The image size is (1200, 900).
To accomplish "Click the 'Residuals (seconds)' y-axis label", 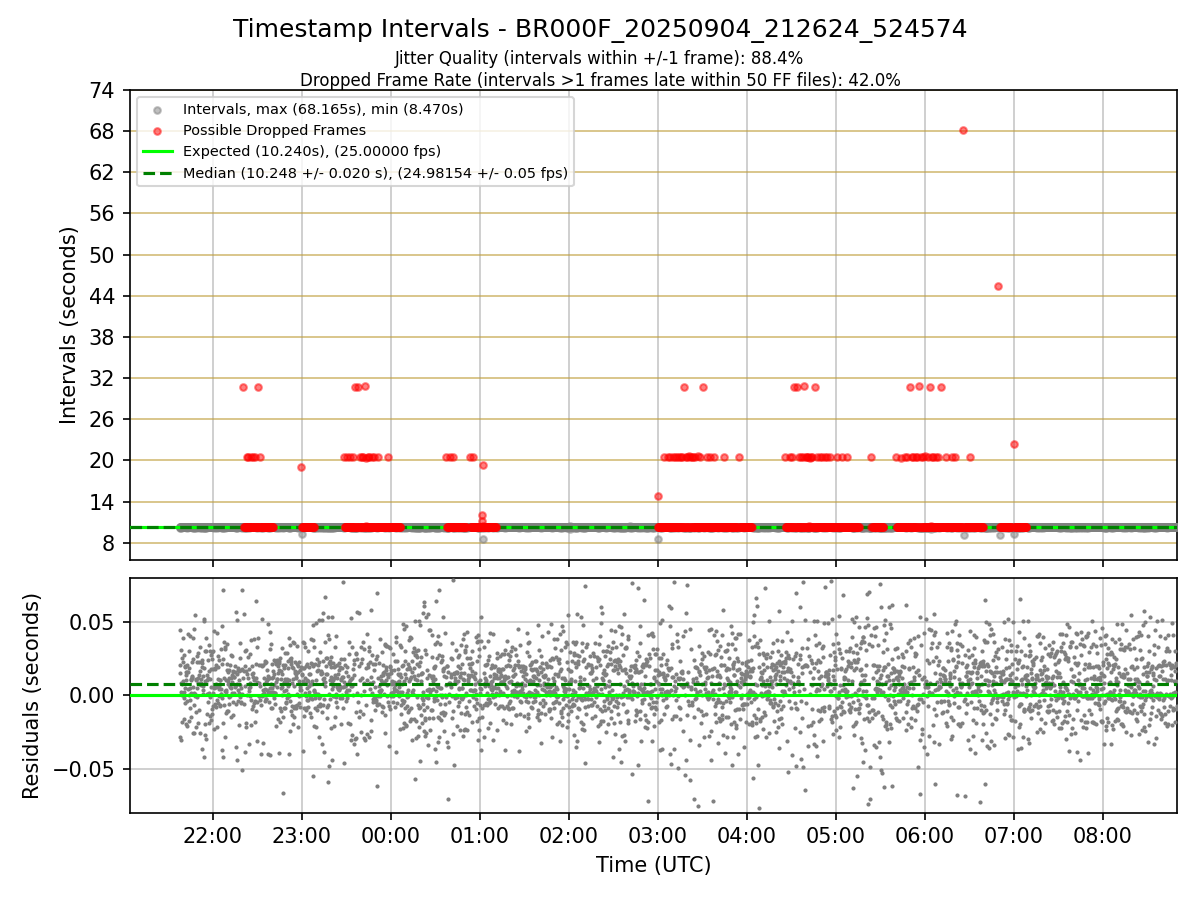I will (32, 696).
